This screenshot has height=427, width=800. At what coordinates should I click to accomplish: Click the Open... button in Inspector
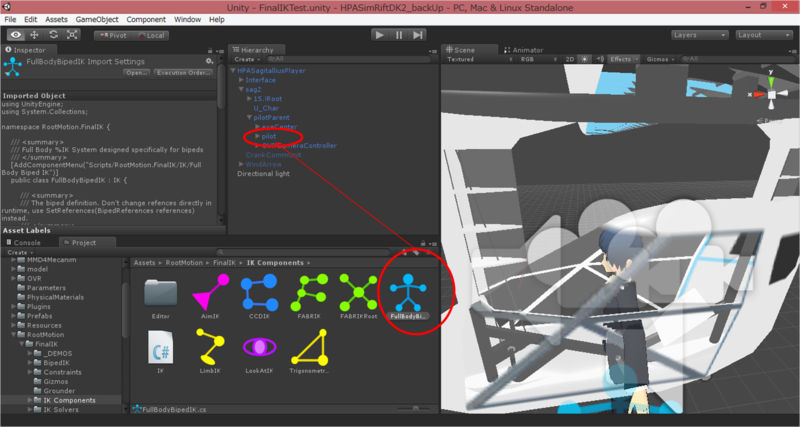coord(137,72)
